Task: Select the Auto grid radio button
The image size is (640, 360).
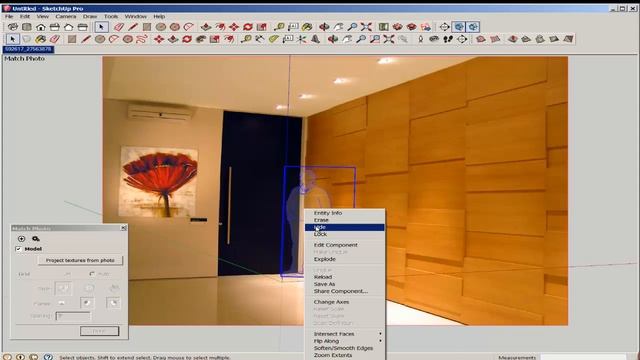Action: (92, 274)
